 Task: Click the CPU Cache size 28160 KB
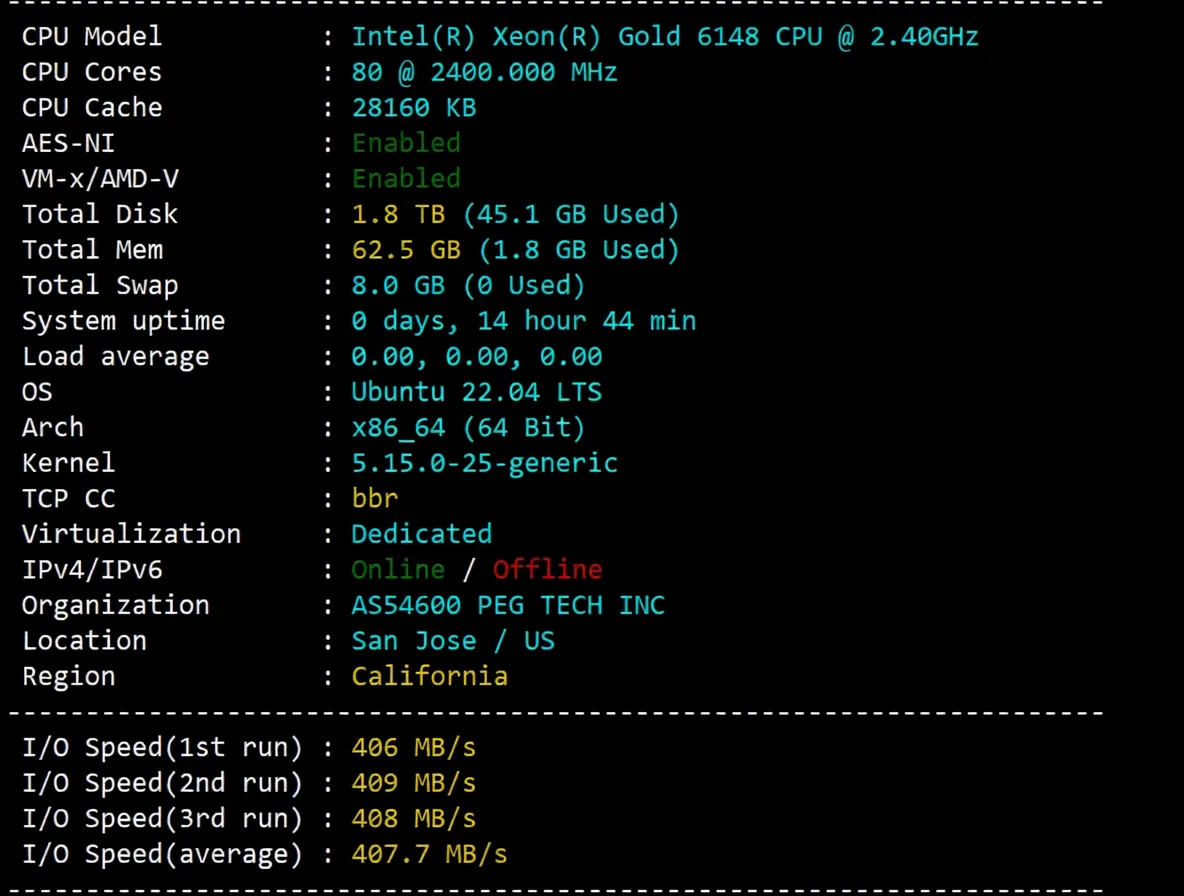[x=413, y=107]
